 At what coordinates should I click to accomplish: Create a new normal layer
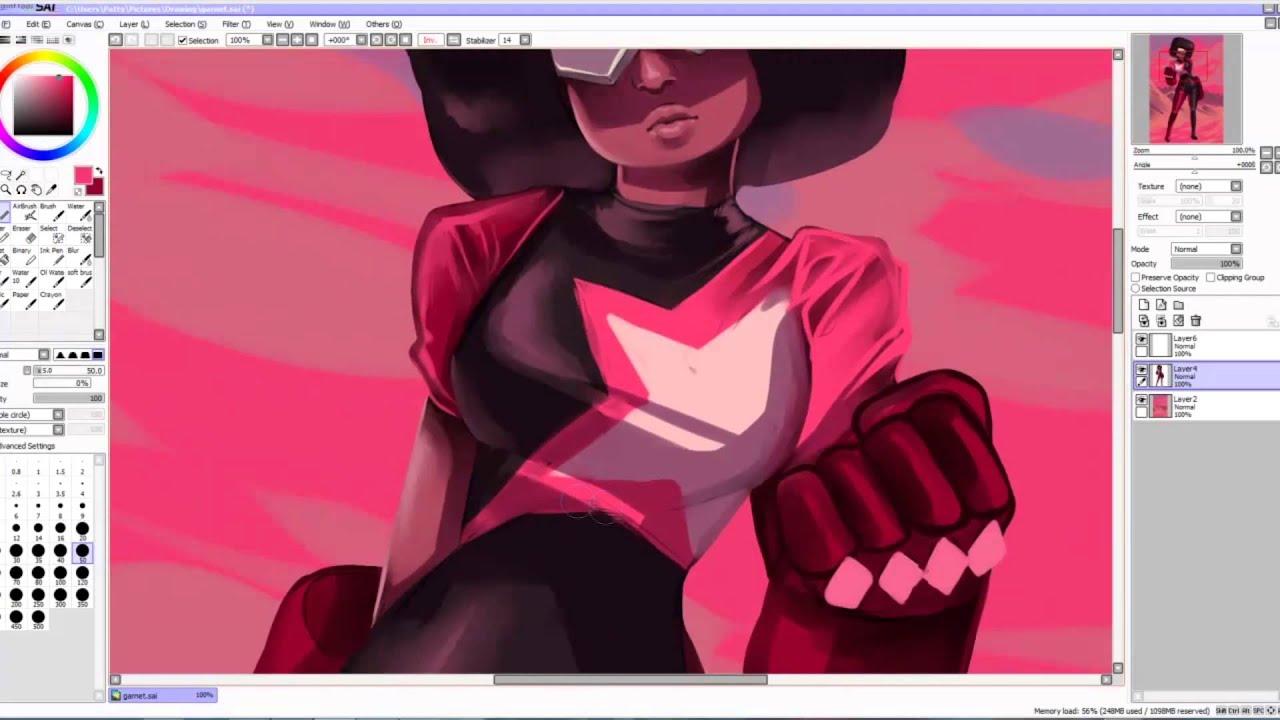(x=1144, y=305)
